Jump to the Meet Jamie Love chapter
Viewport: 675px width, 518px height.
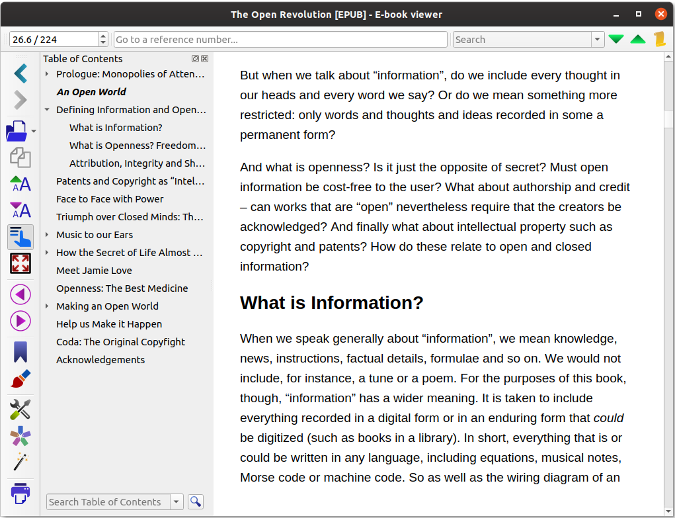[x=94, y=270]
